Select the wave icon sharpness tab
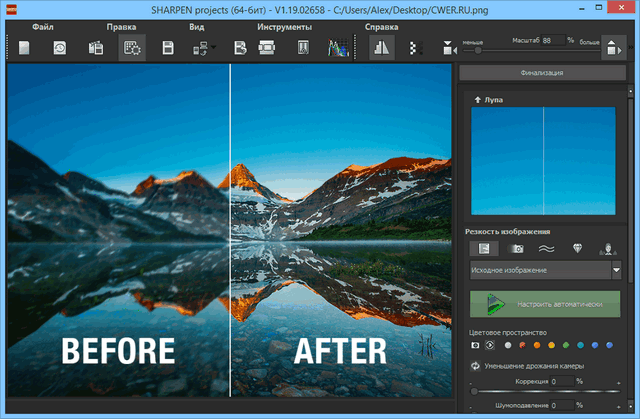Image resolution: width=640 pixels, height=419 pixels. pyautogui.click(x=546, y=248)
